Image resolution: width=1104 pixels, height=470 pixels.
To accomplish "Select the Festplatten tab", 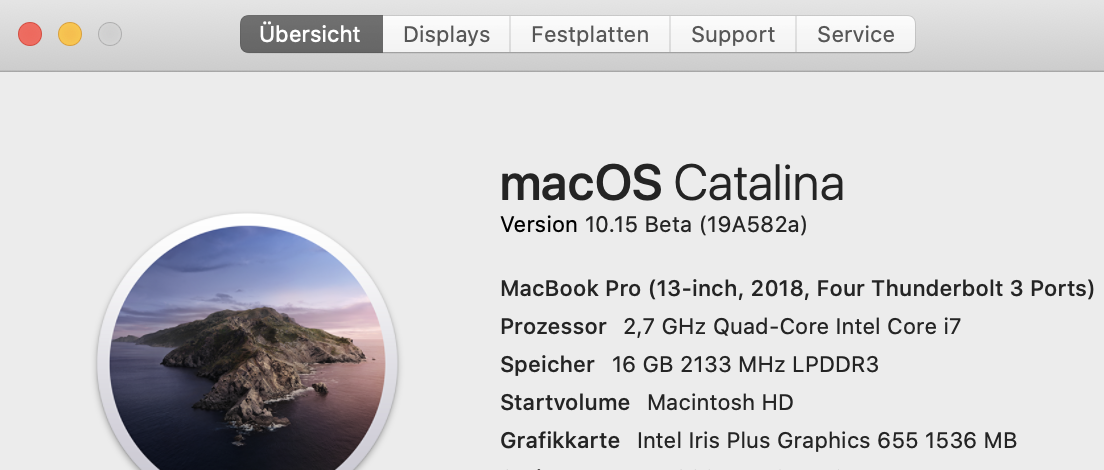I will (590, 34).
